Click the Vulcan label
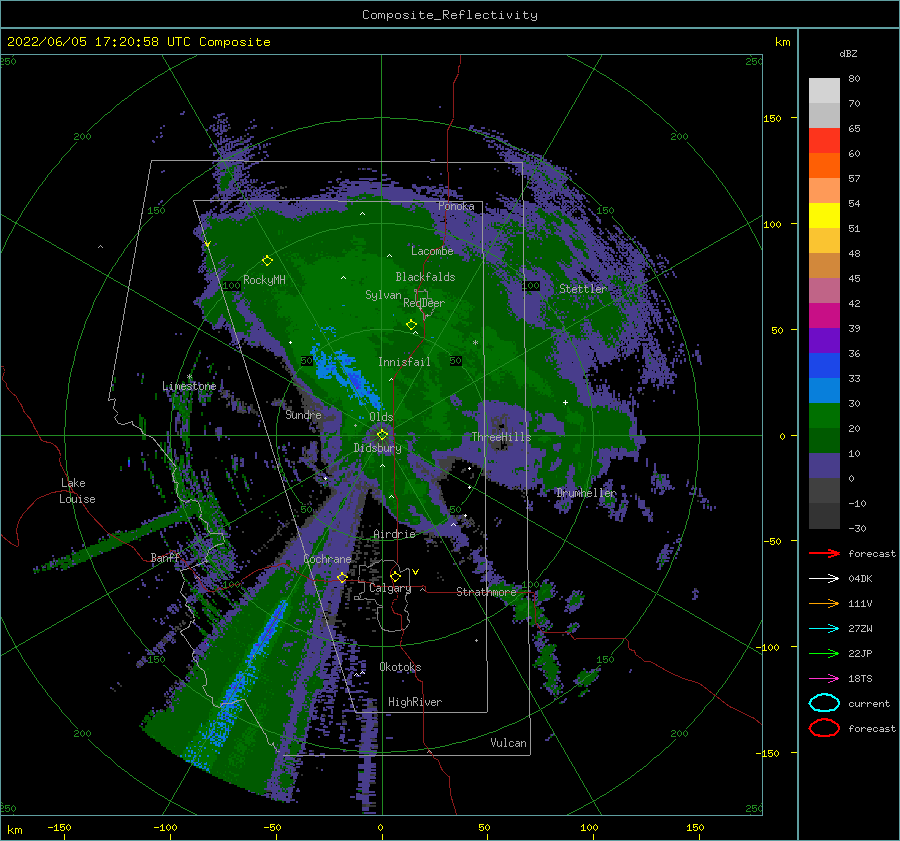 (x=508, y=742)
